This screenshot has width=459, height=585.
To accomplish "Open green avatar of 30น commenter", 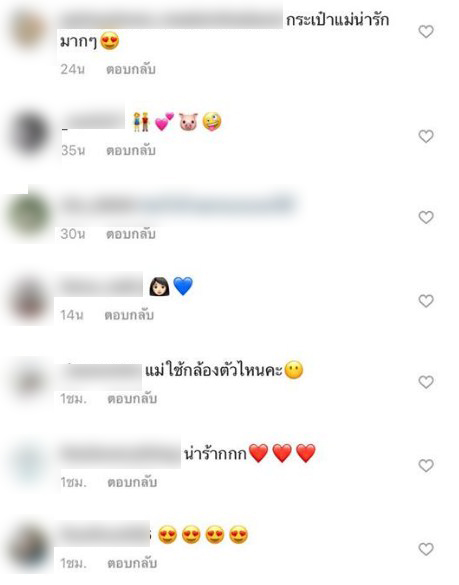I will tap(29, 216).
